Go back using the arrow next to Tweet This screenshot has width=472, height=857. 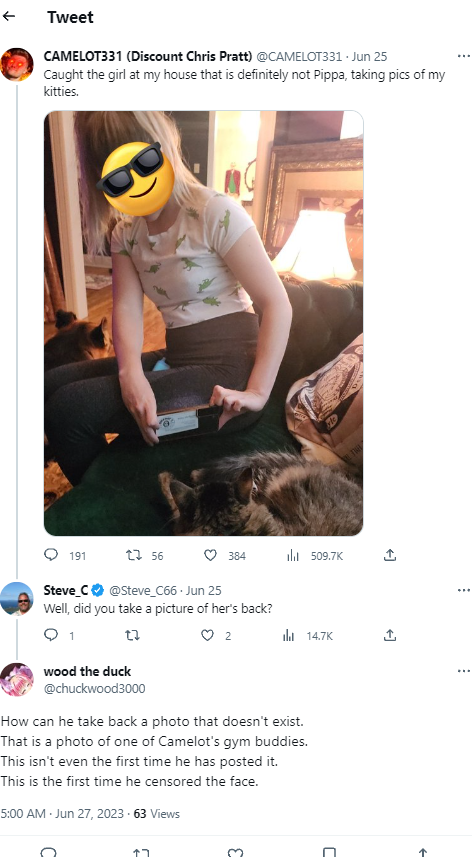point(8,16)
